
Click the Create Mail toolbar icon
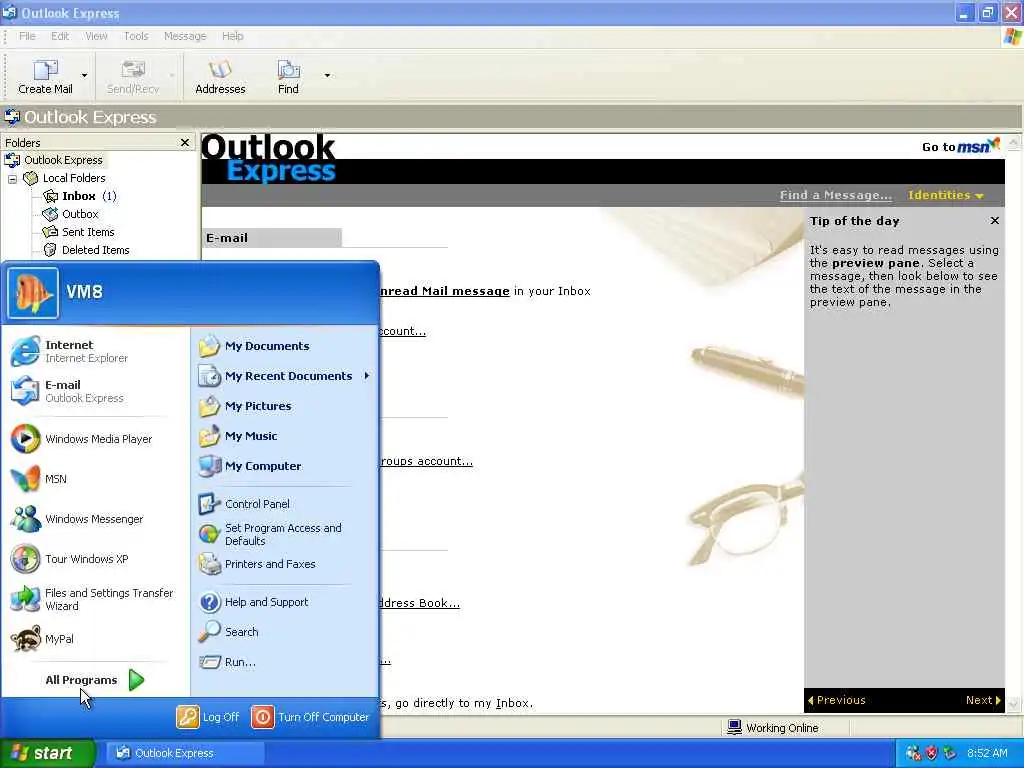tap(45, 76)
